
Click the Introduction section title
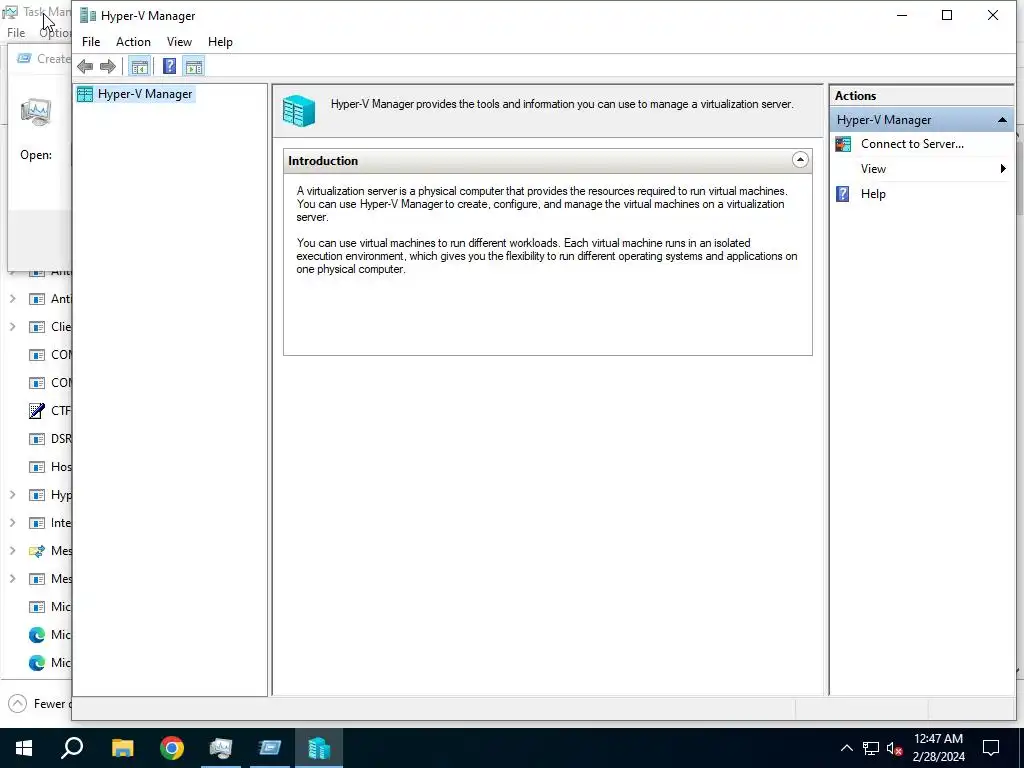click(x=323, y=161)
